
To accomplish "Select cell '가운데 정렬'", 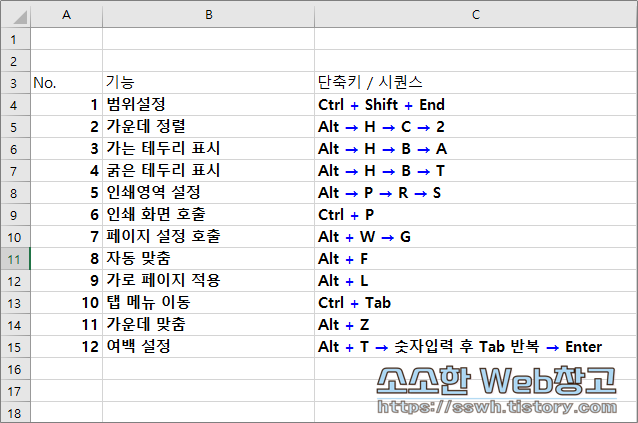I will click(208, 127).
